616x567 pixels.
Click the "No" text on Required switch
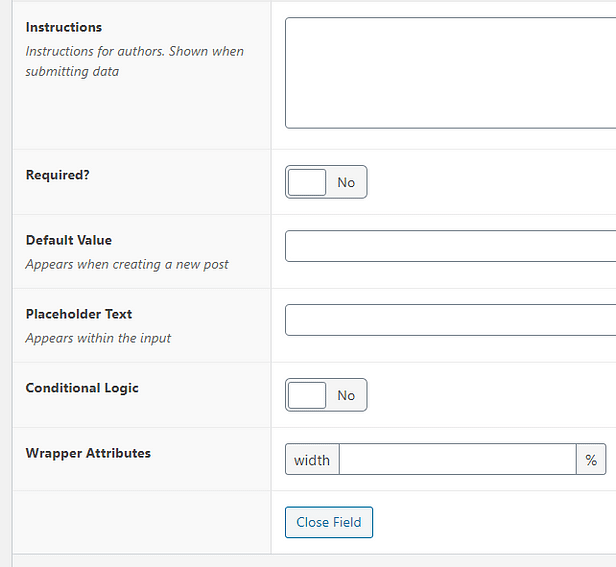coord(346,183)
